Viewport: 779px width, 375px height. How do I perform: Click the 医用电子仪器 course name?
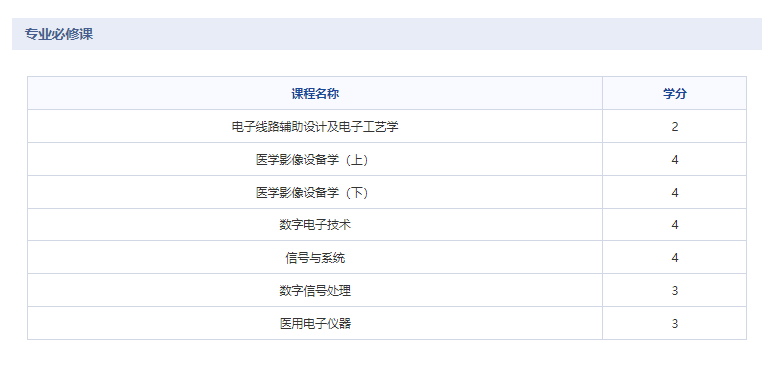point(315,323)
